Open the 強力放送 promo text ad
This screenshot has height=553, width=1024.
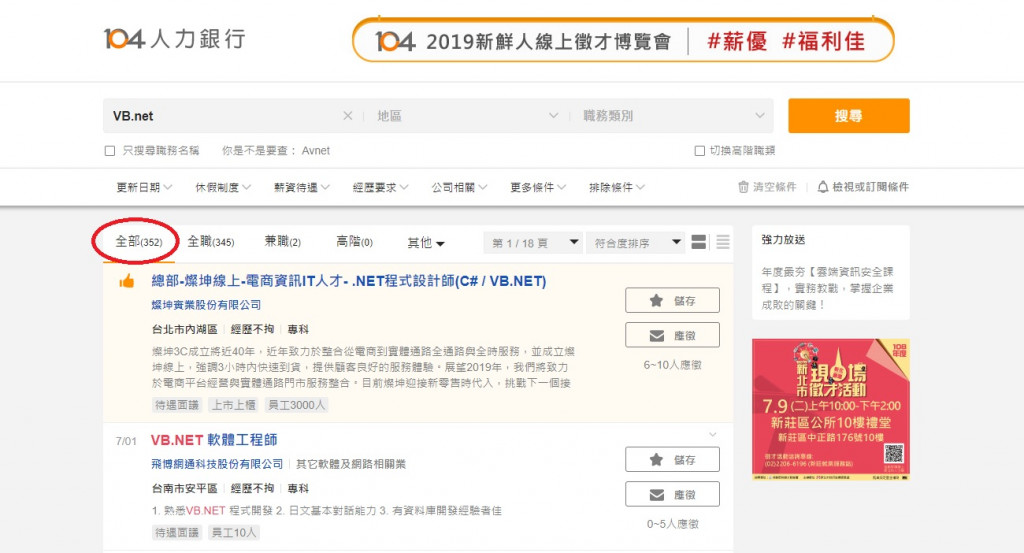pyautogui.click(x=830, y=273)
